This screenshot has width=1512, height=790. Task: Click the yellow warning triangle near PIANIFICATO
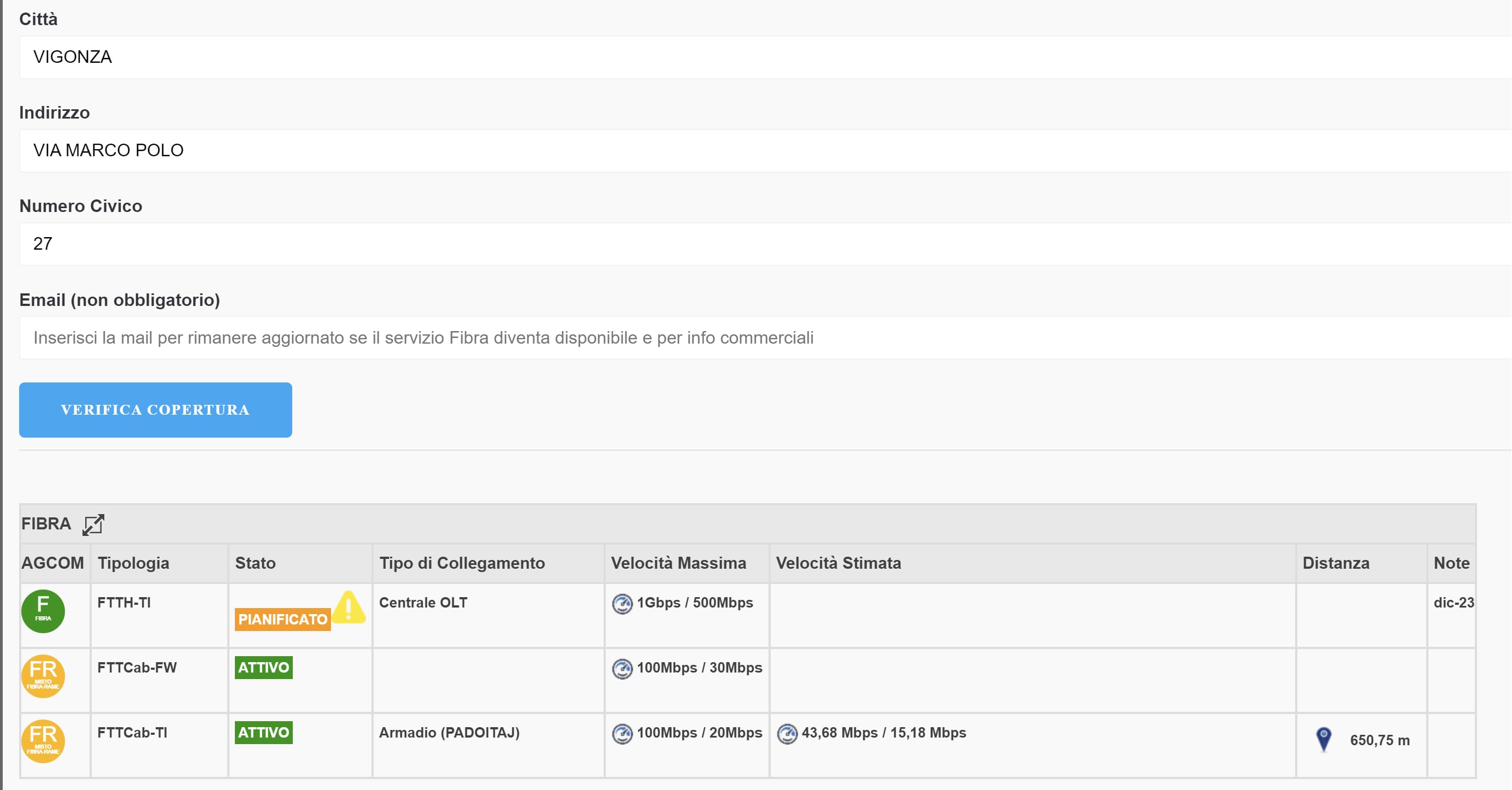pyautogui.click(x=349, y=608)
